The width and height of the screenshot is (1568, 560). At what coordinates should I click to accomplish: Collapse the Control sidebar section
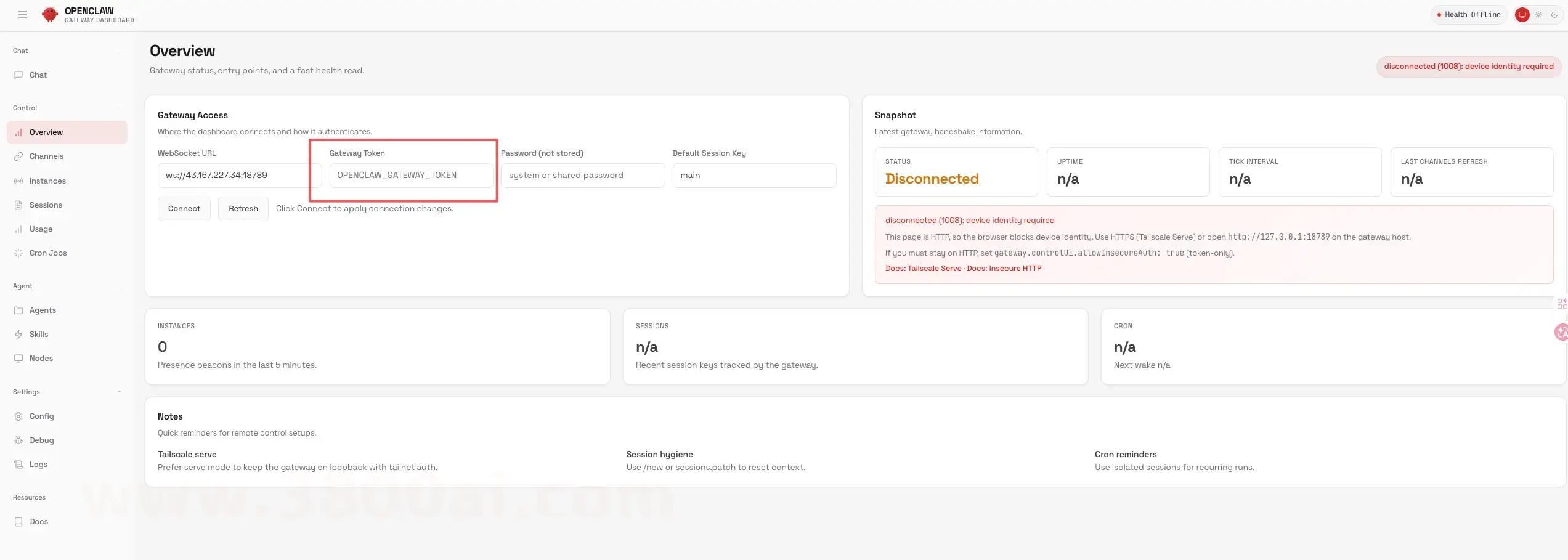click(x=119, y=108)
